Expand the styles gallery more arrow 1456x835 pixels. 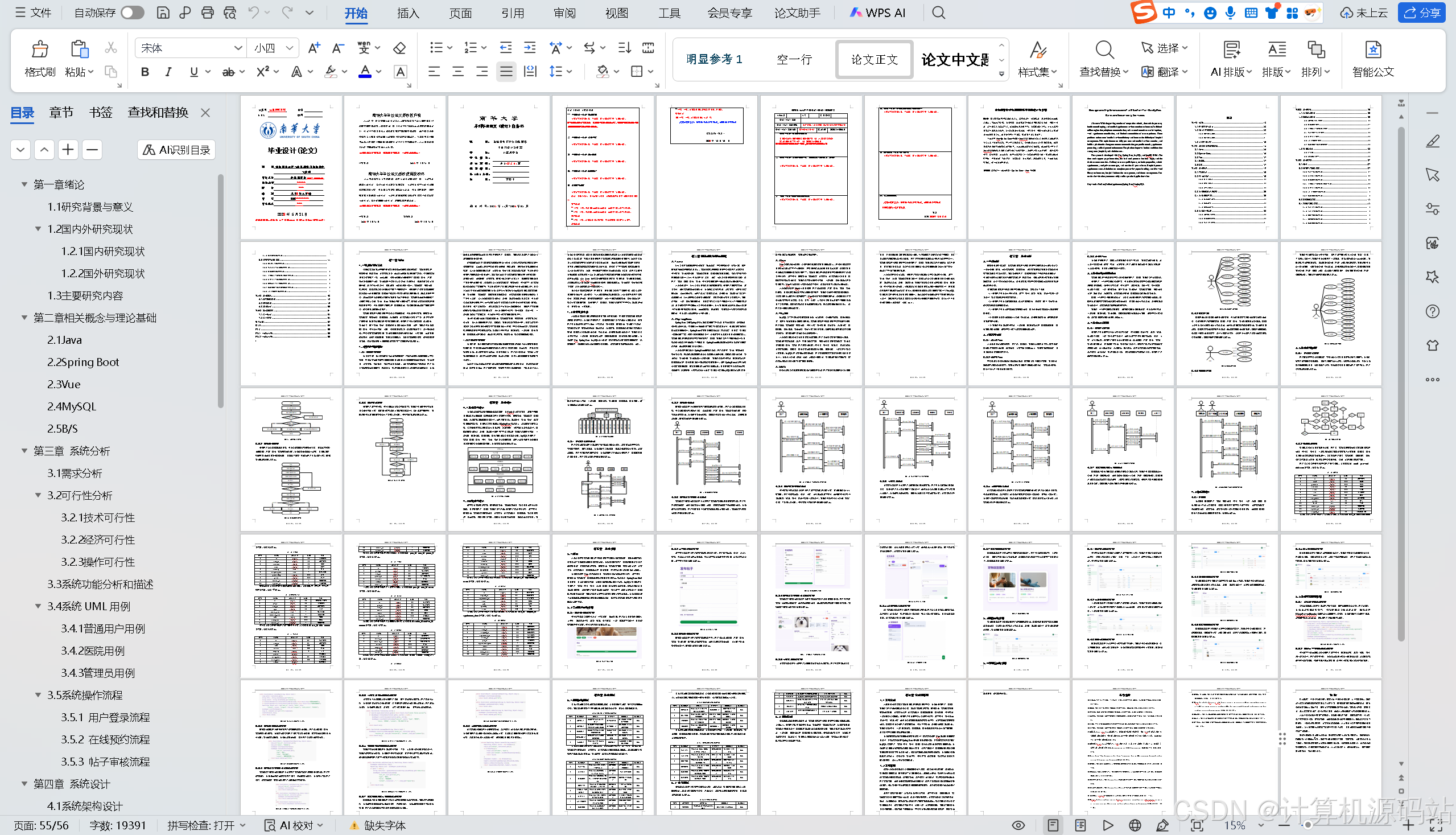pos(1001,74)
